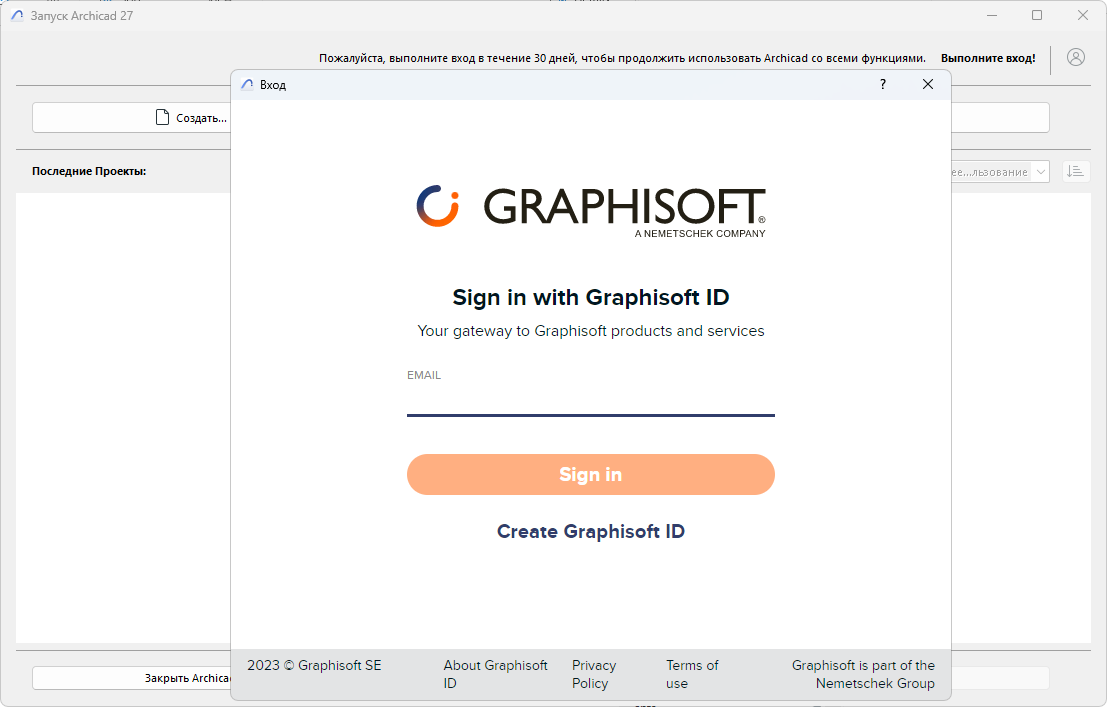Click the '2023 © Graphisoft SE' footer text
The image size is (1107, 707).
(x=314, y=665)
